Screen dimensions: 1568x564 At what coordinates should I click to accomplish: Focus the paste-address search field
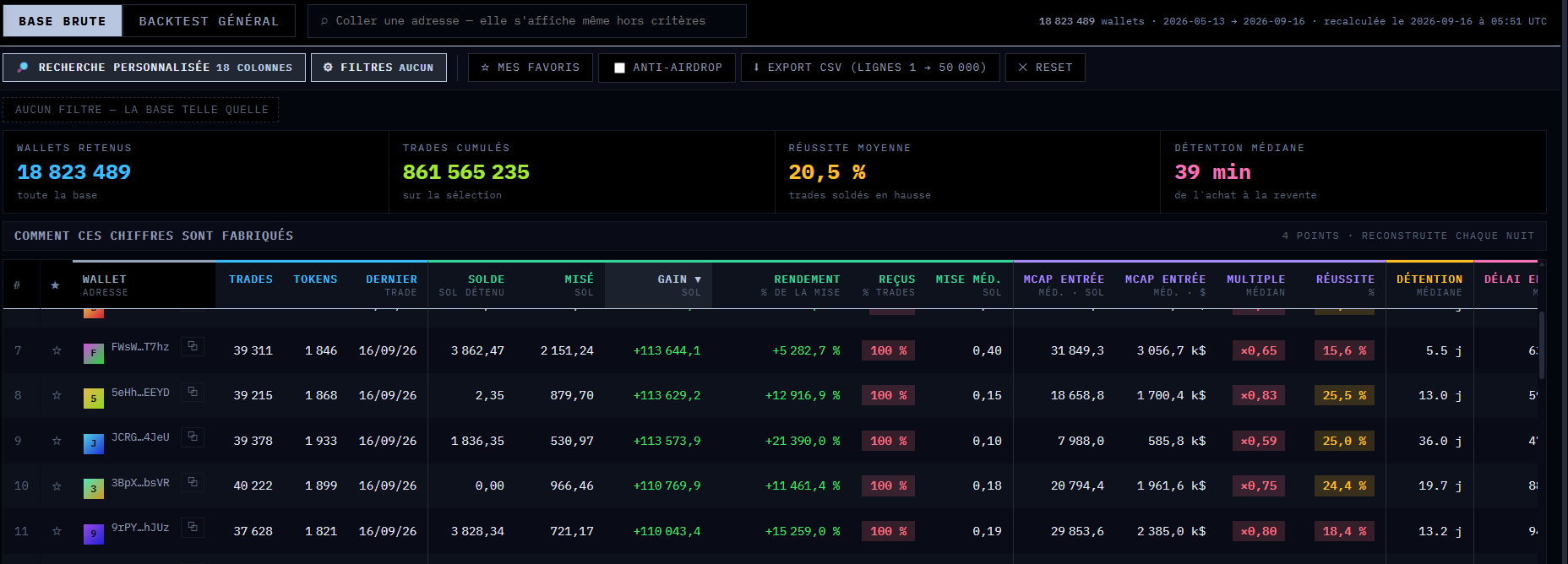(527, 21)
